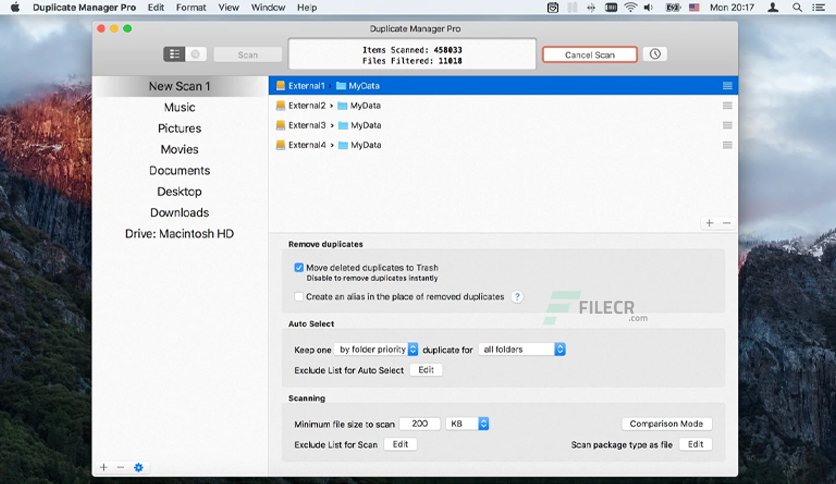
Task: Select Pictures in sidebar
Action: [x=180, y=128]
